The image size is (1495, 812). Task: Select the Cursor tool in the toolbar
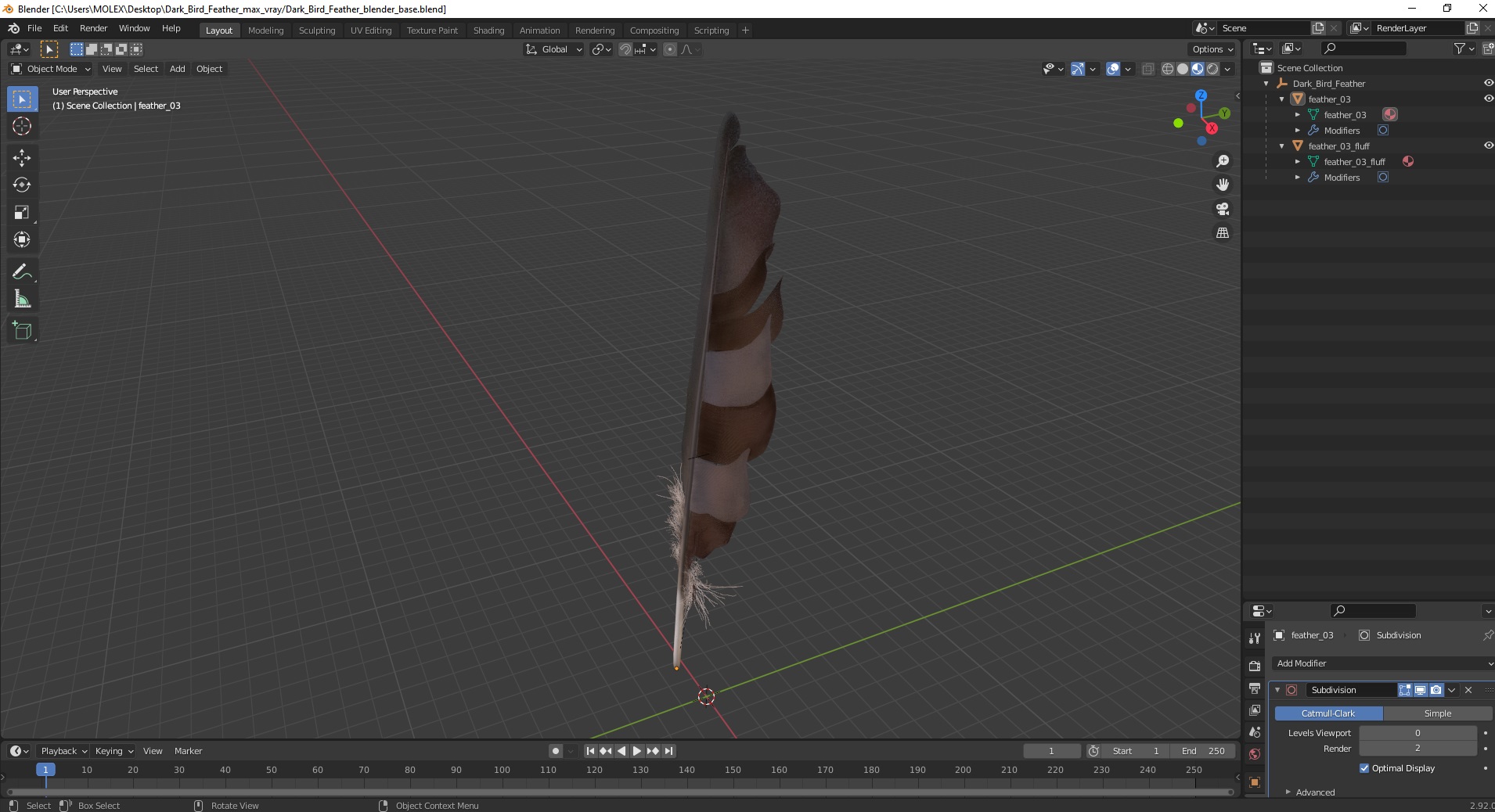(22, 126)
